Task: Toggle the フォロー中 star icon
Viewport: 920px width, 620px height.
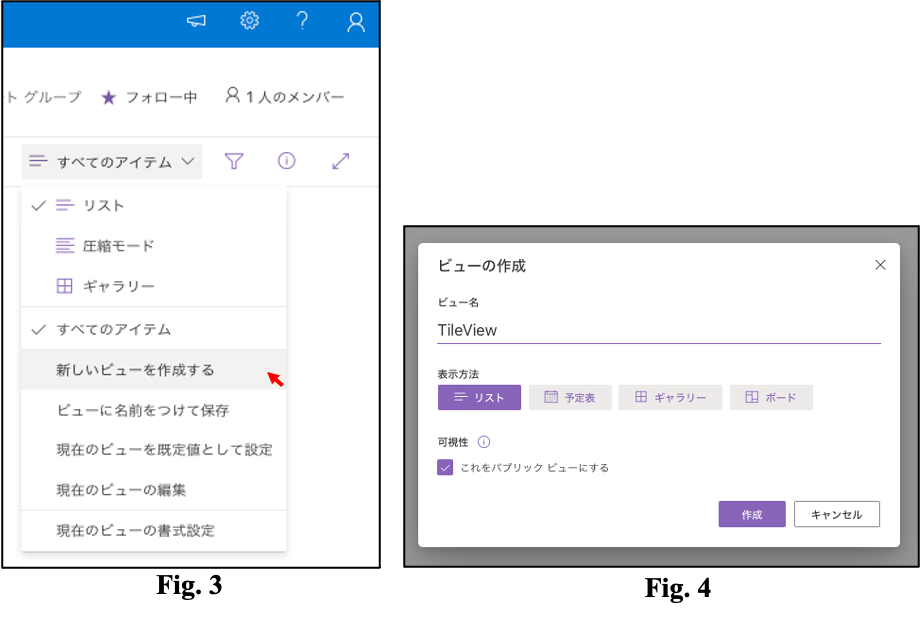Action: coord(109,97)
